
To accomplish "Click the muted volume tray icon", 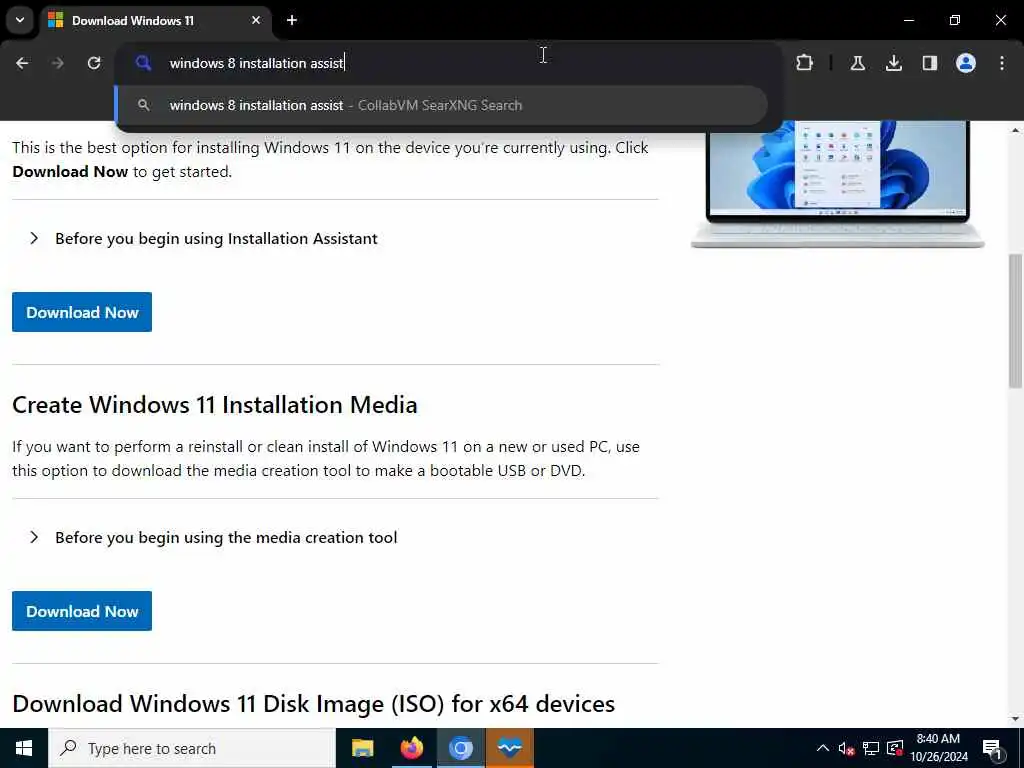I will tap(846, 748).
